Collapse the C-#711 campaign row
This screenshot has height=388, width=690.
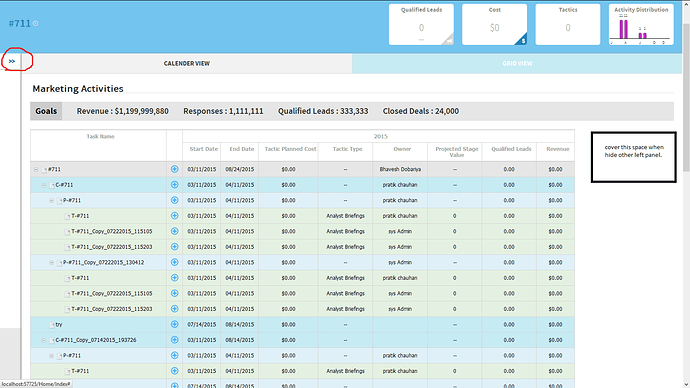pos(44,185)
